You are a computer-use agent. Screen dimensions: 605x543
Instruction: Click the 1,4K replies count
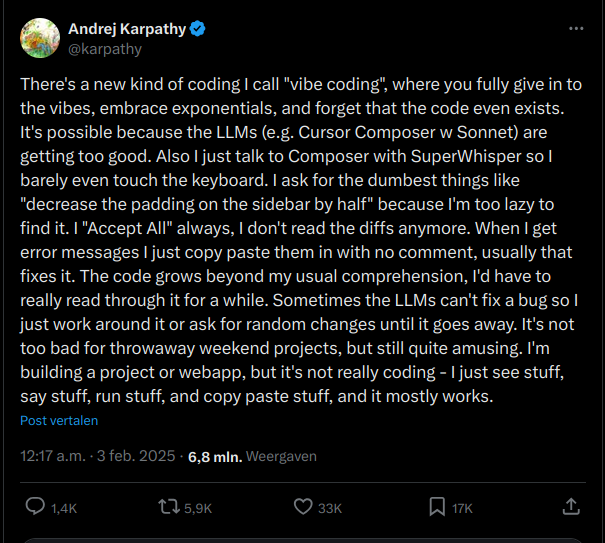[x=63, y=508]
